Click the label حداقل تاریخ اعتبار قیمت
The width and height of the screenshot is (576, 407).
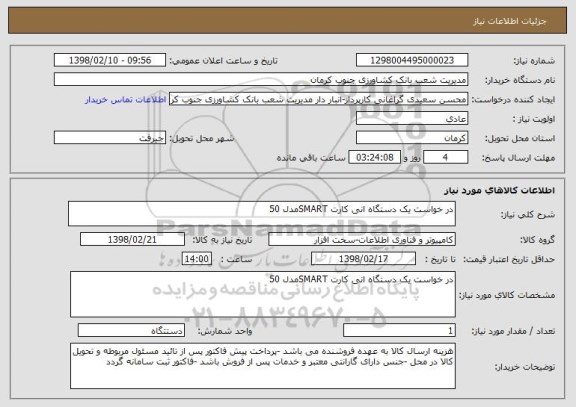508,259
